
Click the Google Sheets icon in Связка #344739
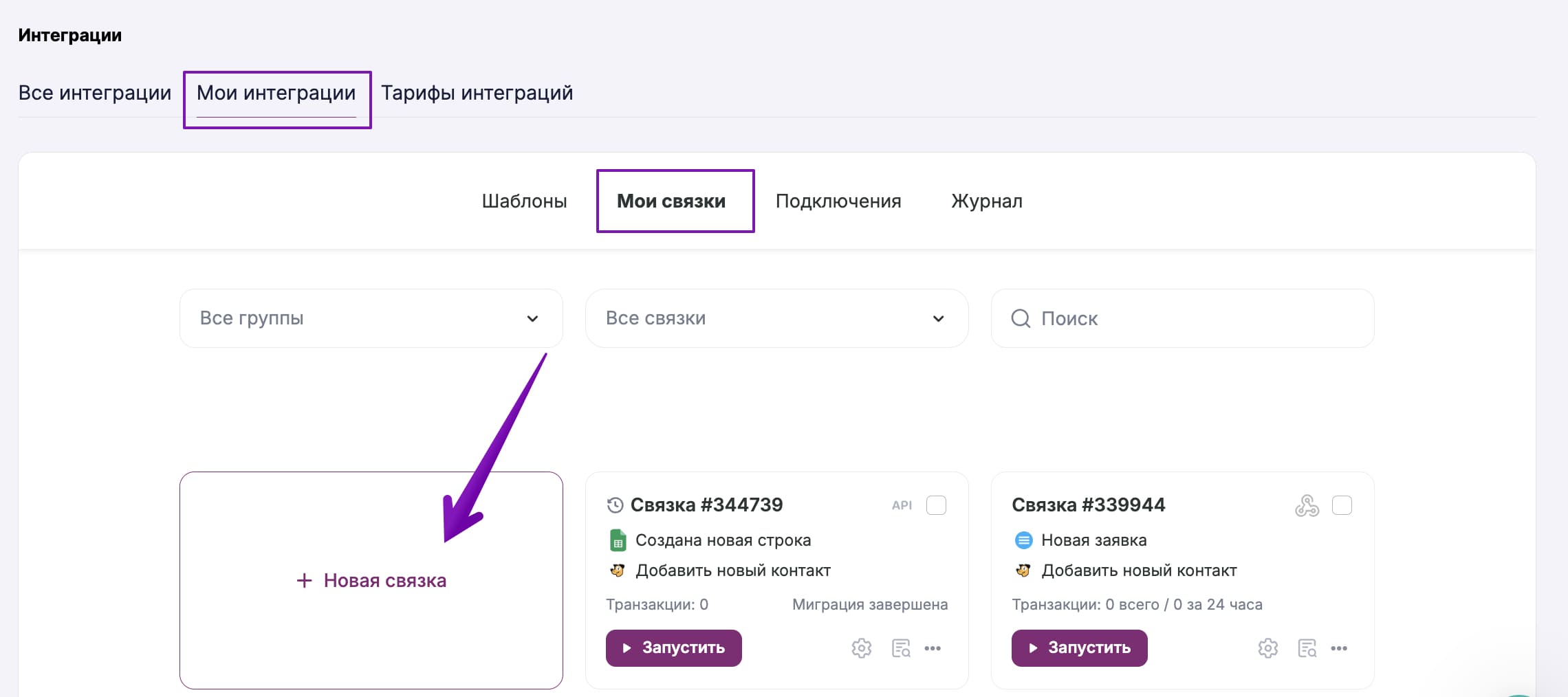coord(618,540)
